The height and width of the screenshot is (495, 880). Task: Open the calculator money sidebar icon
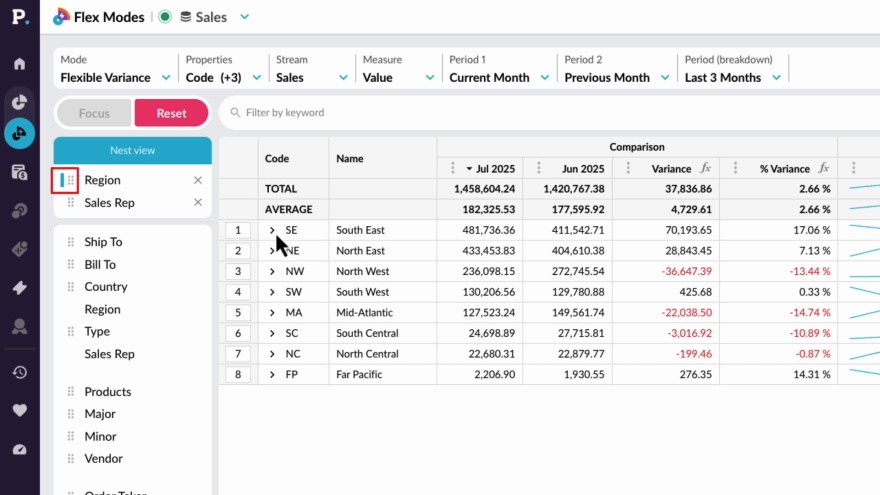[x=20, y=172]
